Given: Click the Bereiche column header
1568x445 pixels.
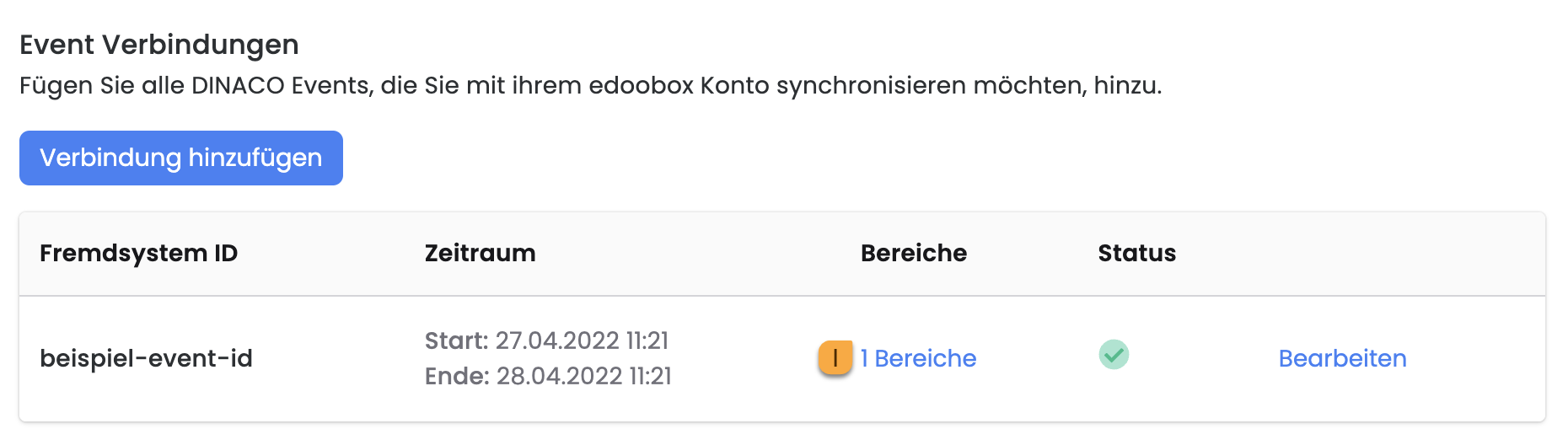Looking at the screenshot, I should [913, 253].
